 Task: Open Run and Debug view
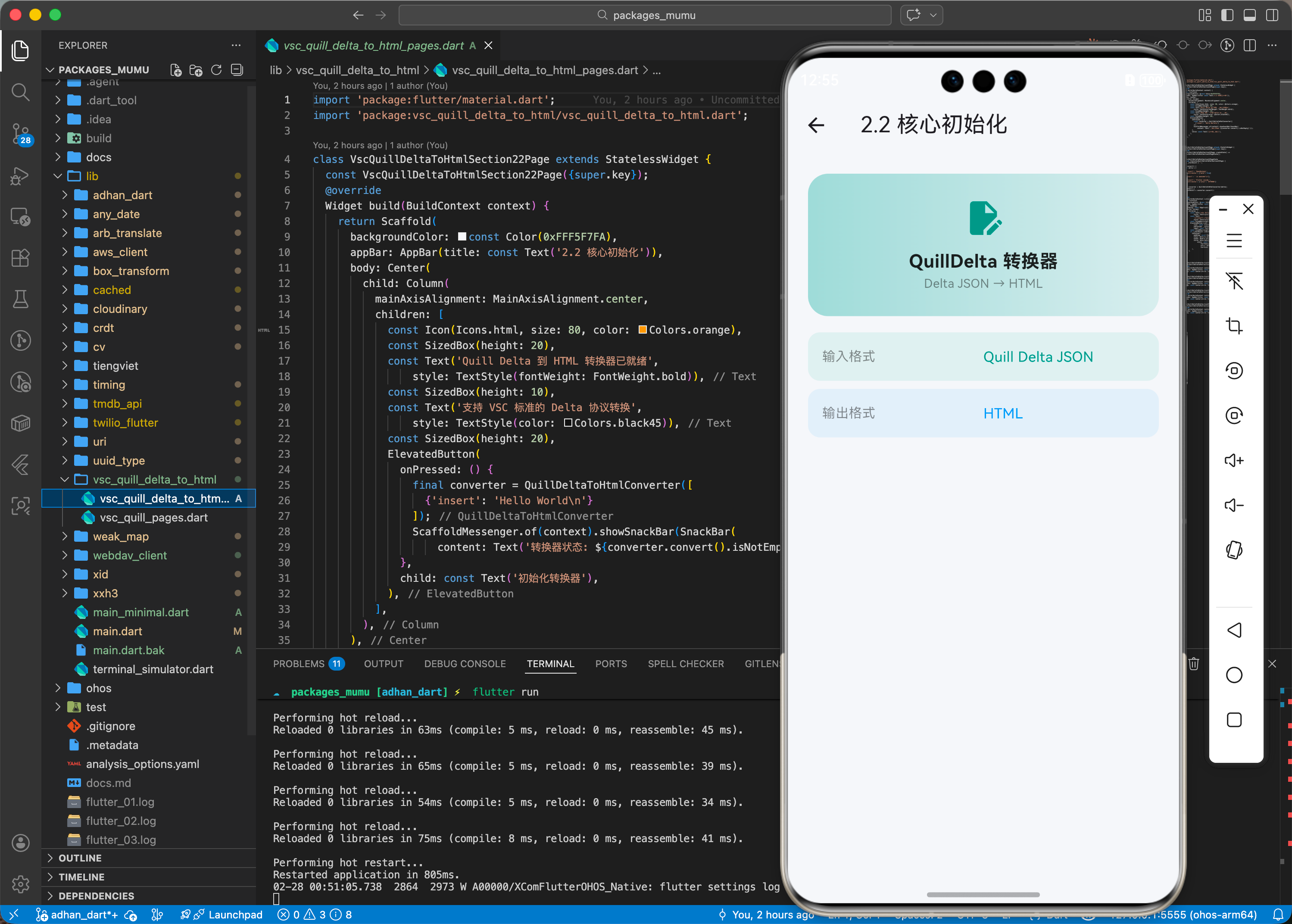pos(21,176)
